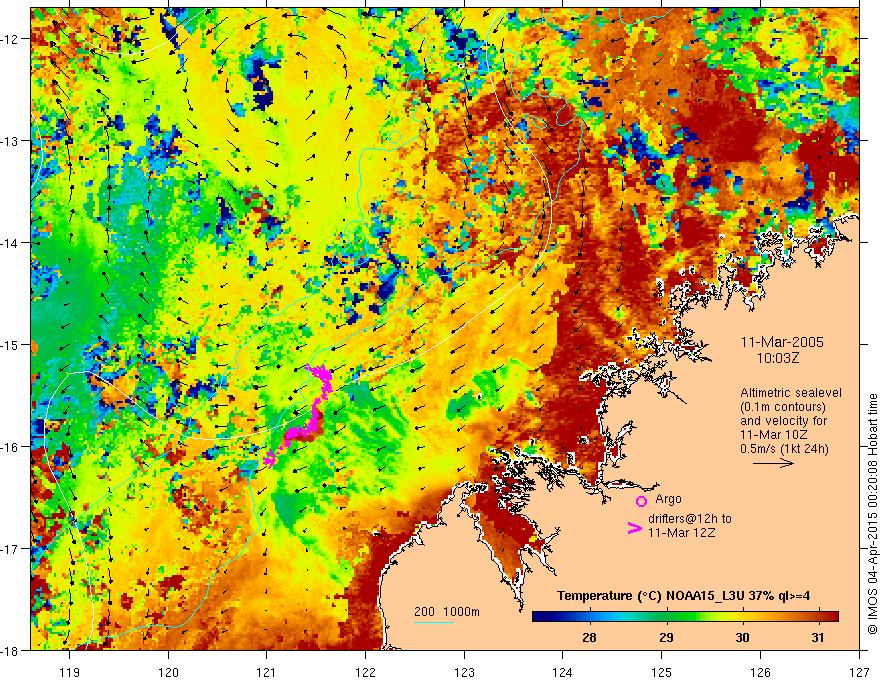Click the vertical IMOS copyright timestamp text
The width and height of the screenshot is (880, 680).
(x=872, y=515)
